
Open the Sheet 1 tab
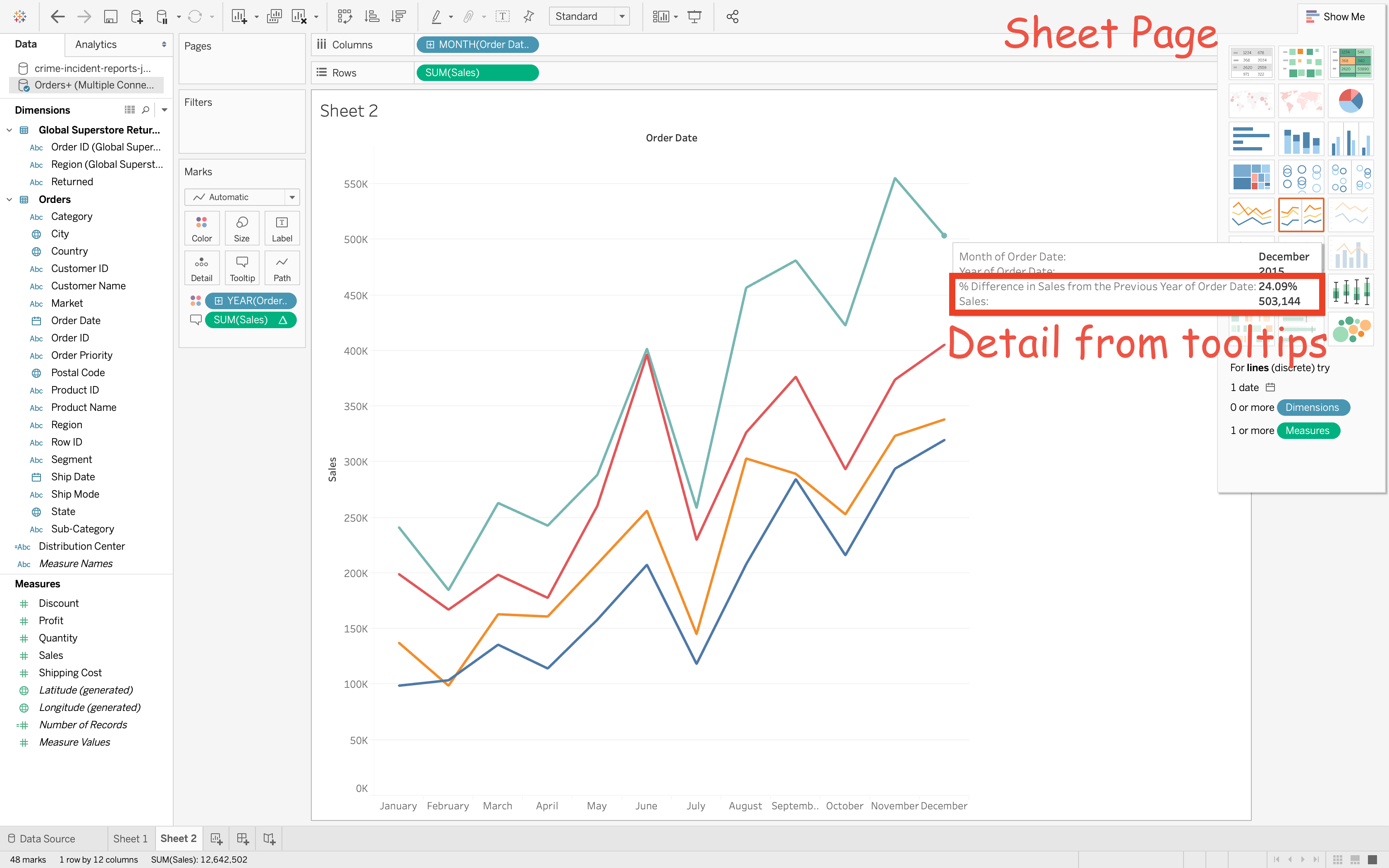tap(130, 839)
